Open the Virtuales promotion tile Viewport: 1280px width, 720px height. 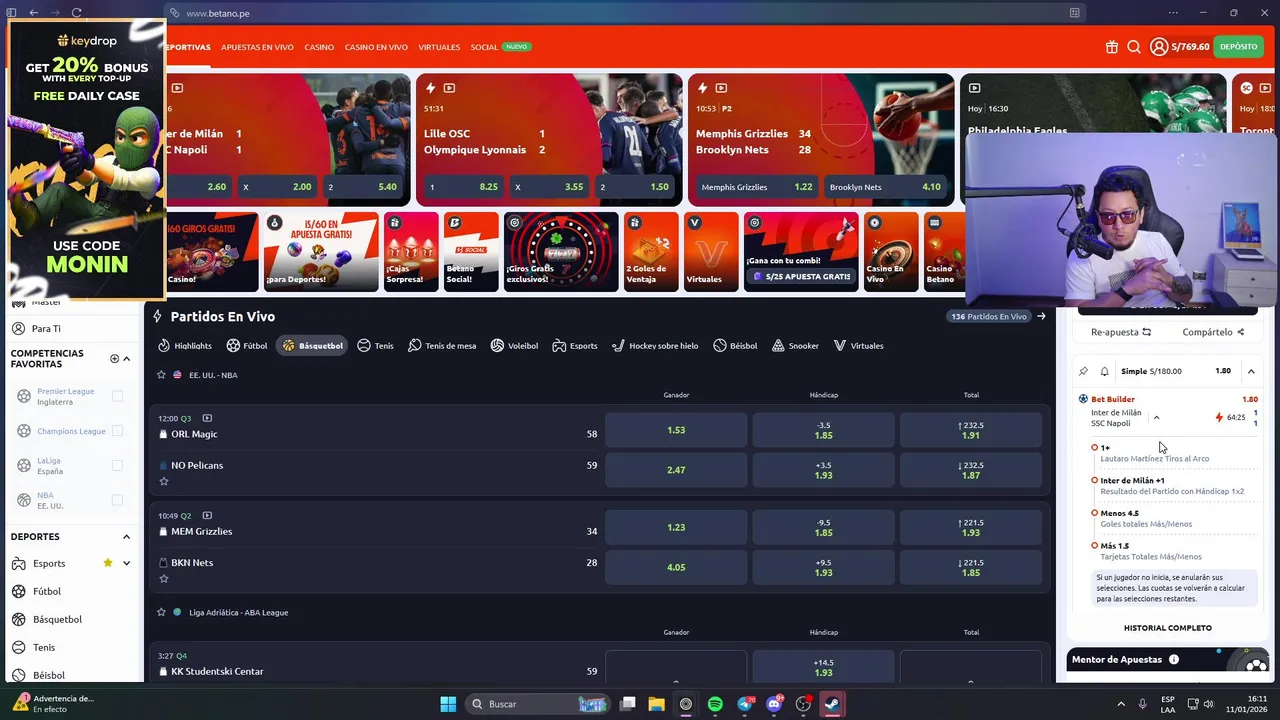711,251
